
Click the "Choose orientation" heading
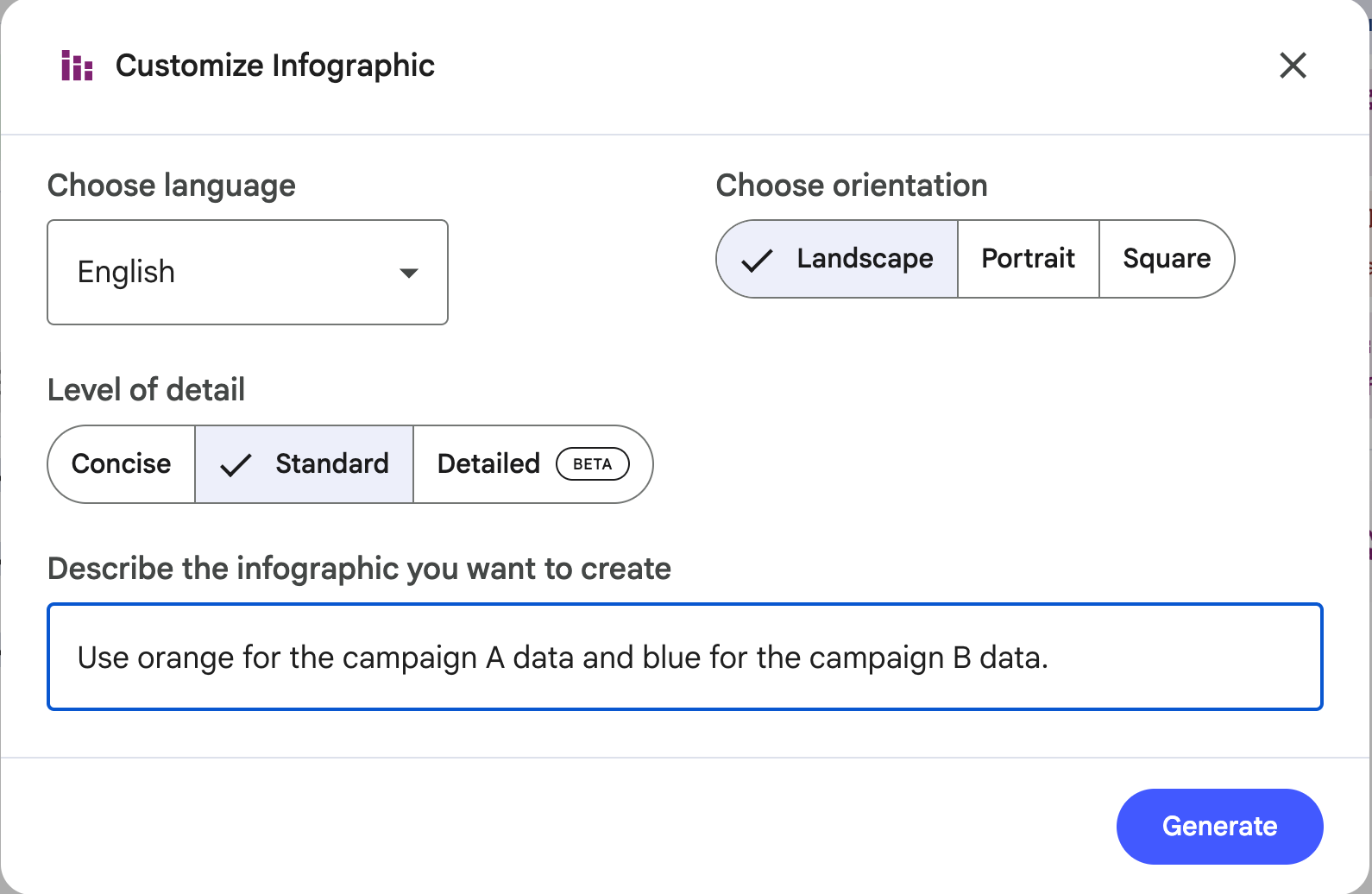(851, 186)
